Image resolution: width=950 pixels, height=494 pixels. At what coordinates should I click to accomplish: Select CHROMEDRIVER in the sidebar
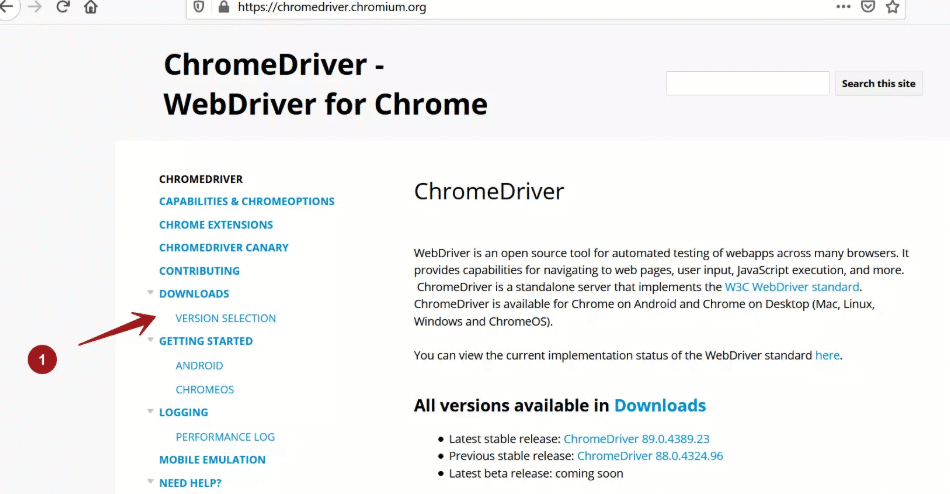coord(201,179)
